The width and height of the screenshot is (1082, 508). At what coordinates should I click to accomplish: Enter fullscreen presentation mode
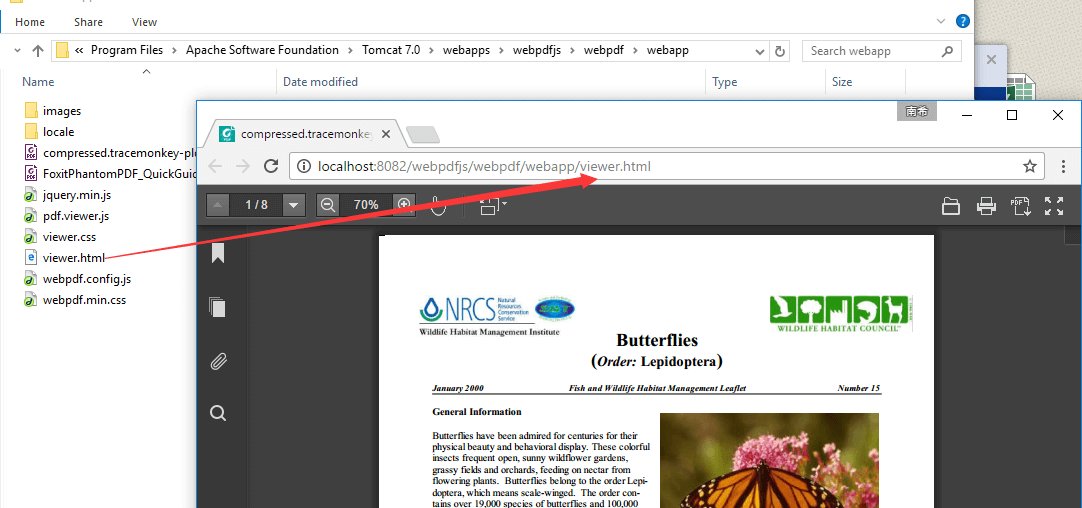[x=1054, y=206]
